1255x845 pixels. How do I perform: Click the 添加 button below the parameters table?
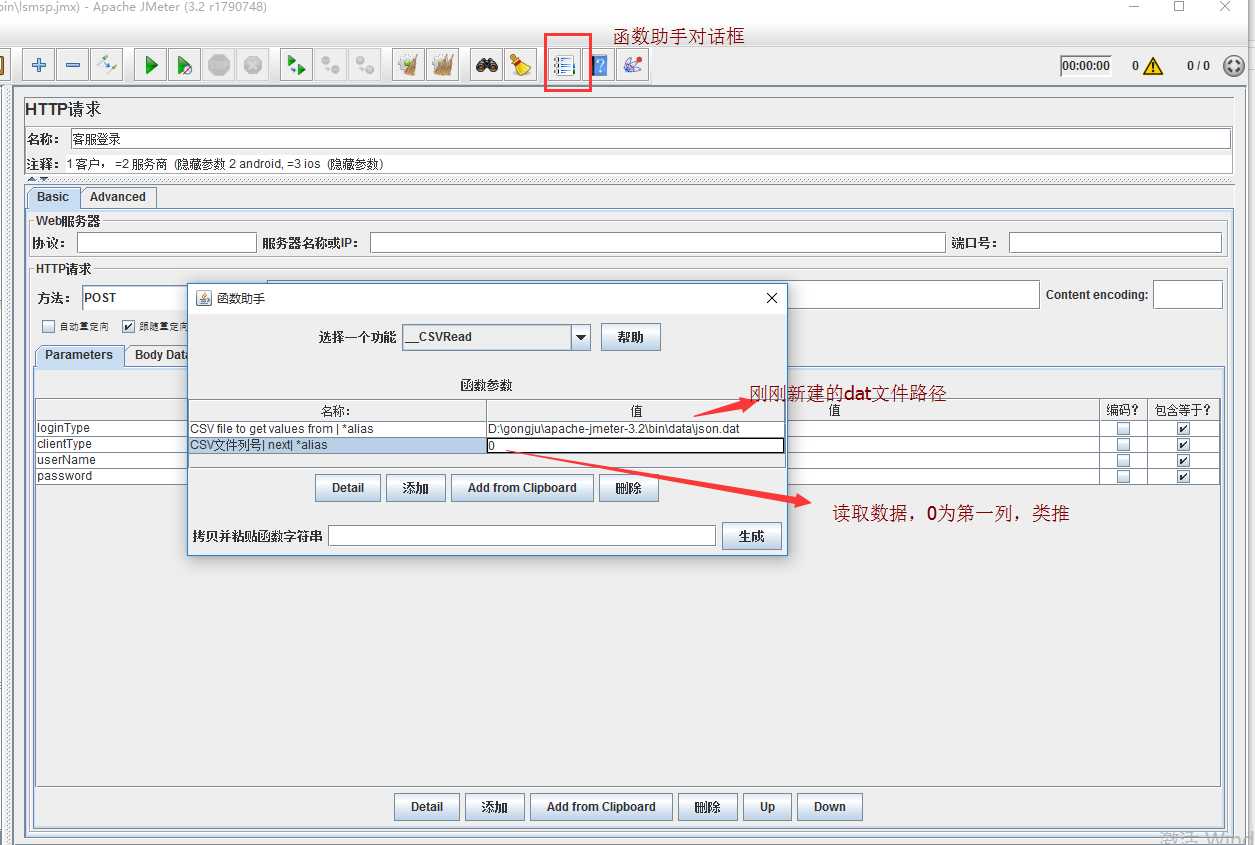tap(495, 807)
